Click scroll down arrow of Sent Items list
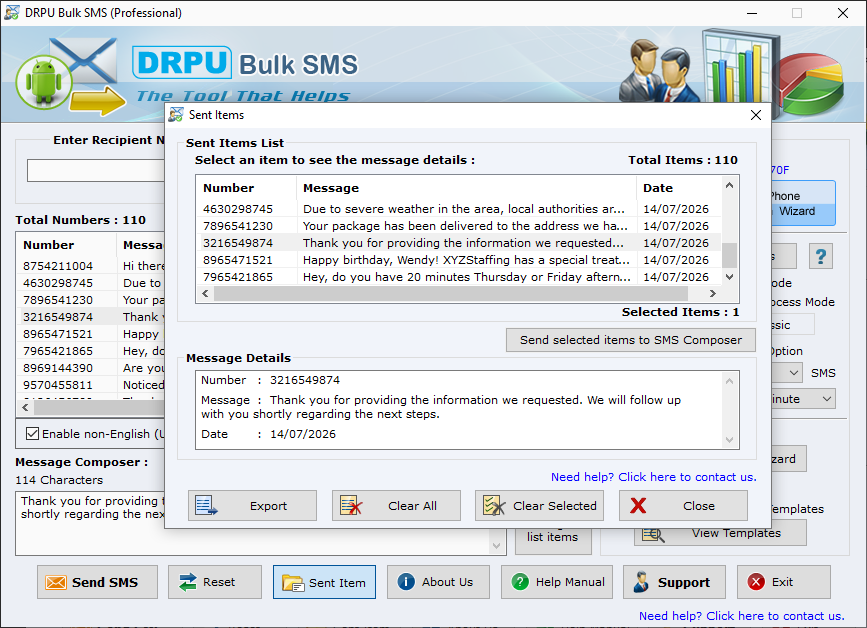Viewport: 867px width, 628px height. (729, 276)
